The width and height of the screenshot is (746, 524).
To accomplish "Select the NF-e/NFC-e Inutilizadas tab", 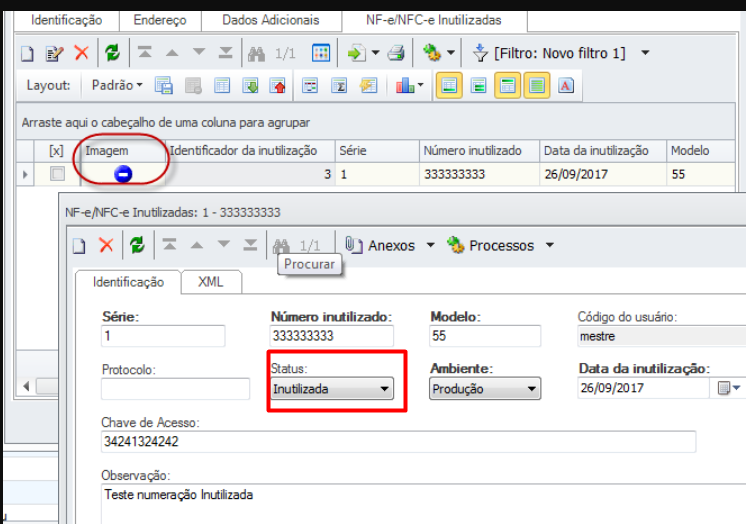I will [x=433, y=20].
